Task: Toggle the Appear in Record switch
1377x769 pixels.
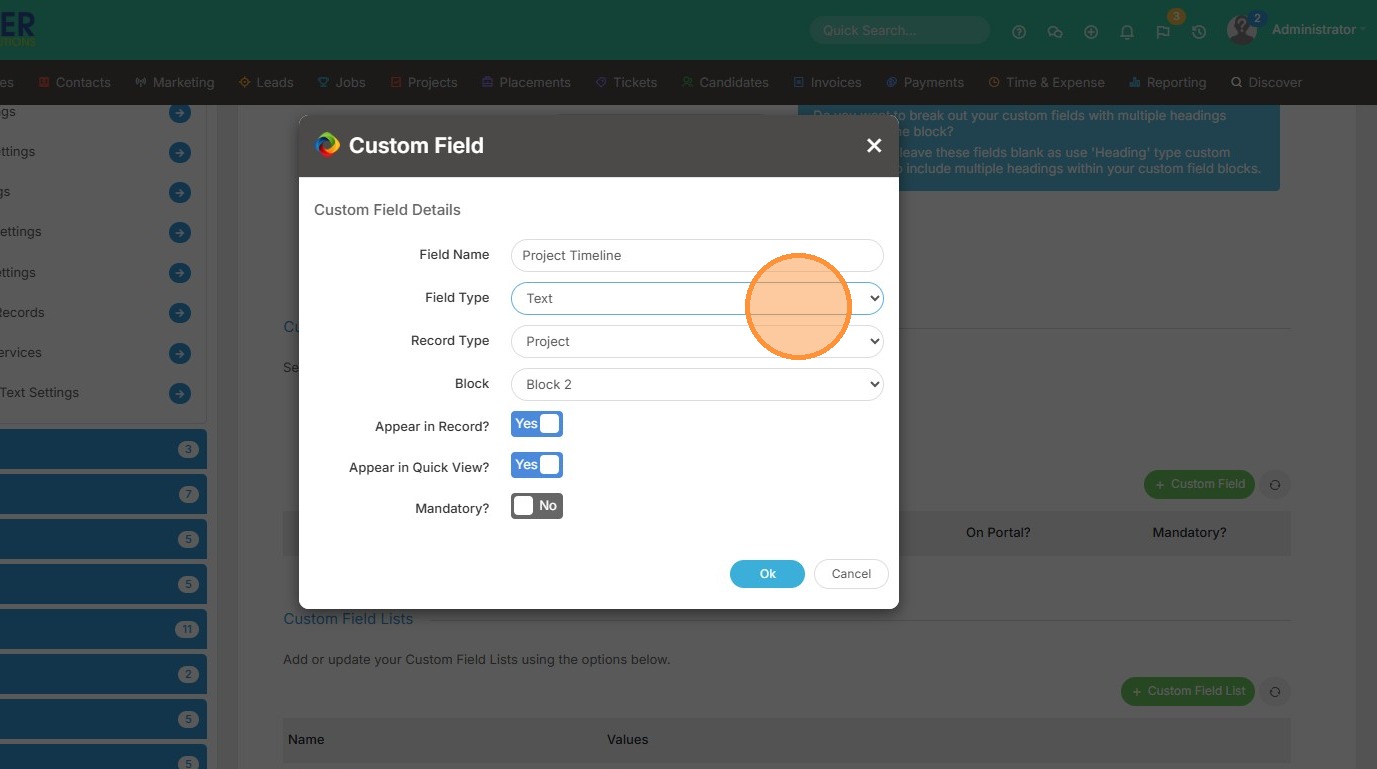Action: click(x=537, y=424)
